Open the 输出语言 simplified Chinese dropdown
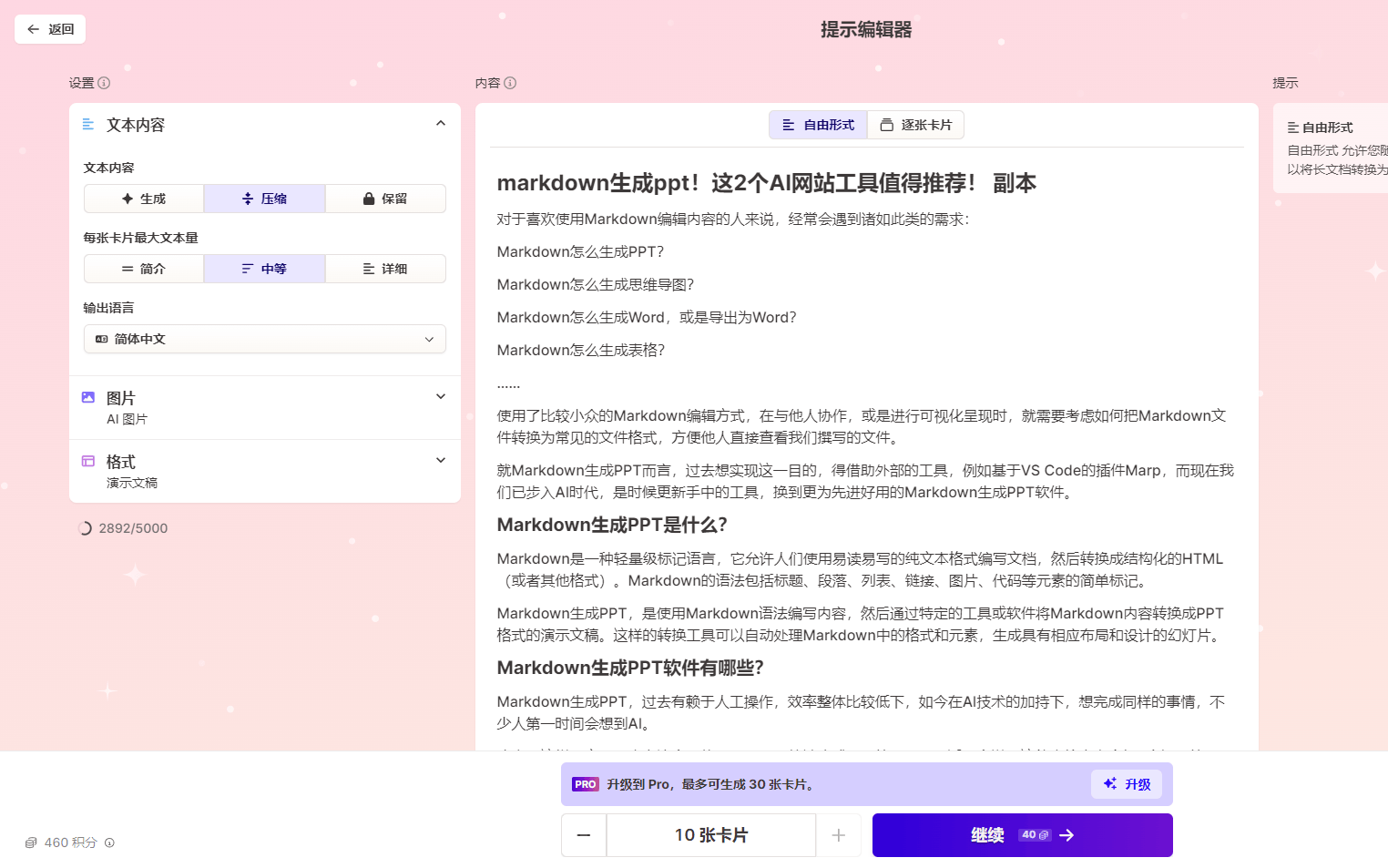 point(264,339)
